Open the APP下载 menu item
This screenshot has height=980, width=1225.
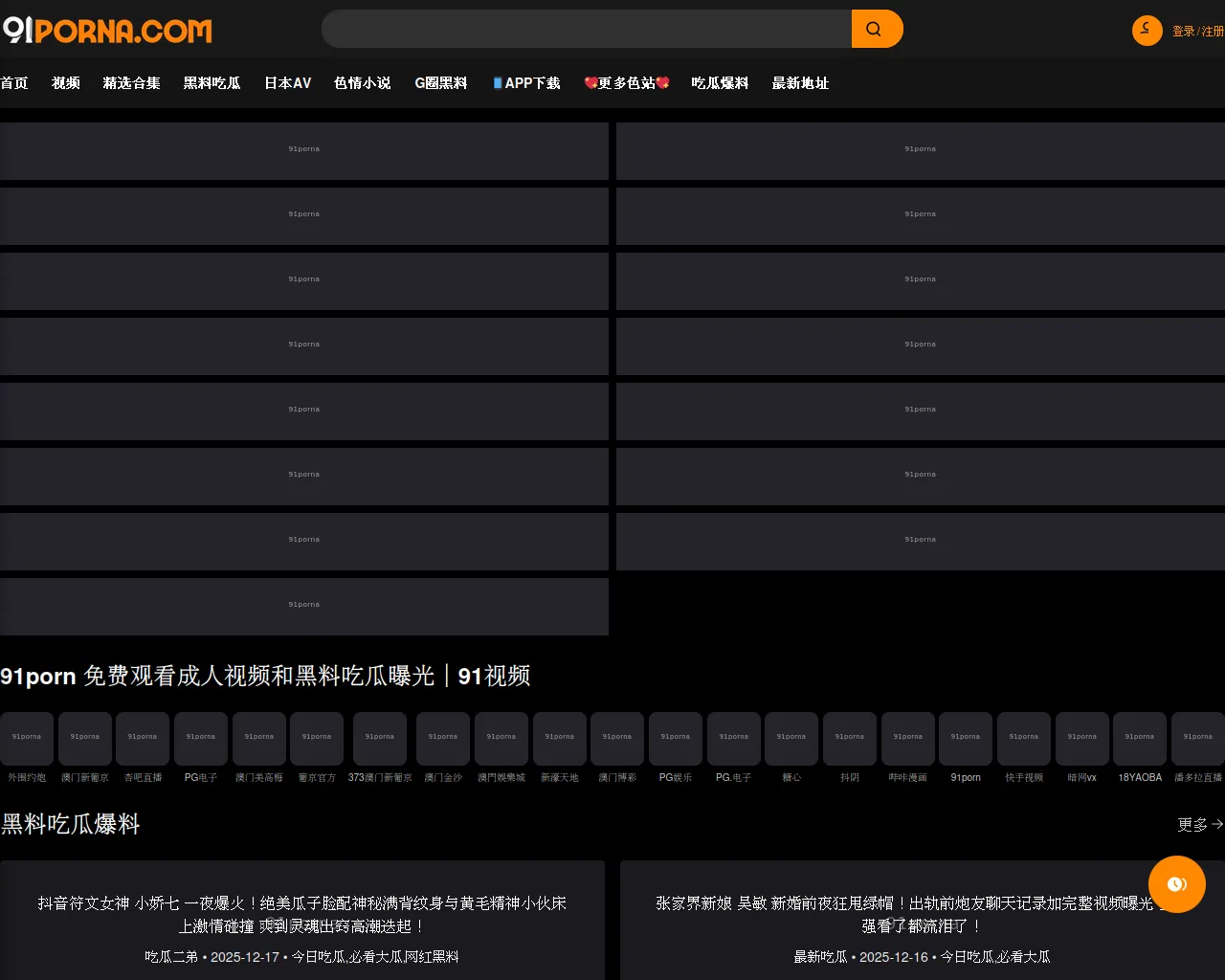[x=526, y=83]
